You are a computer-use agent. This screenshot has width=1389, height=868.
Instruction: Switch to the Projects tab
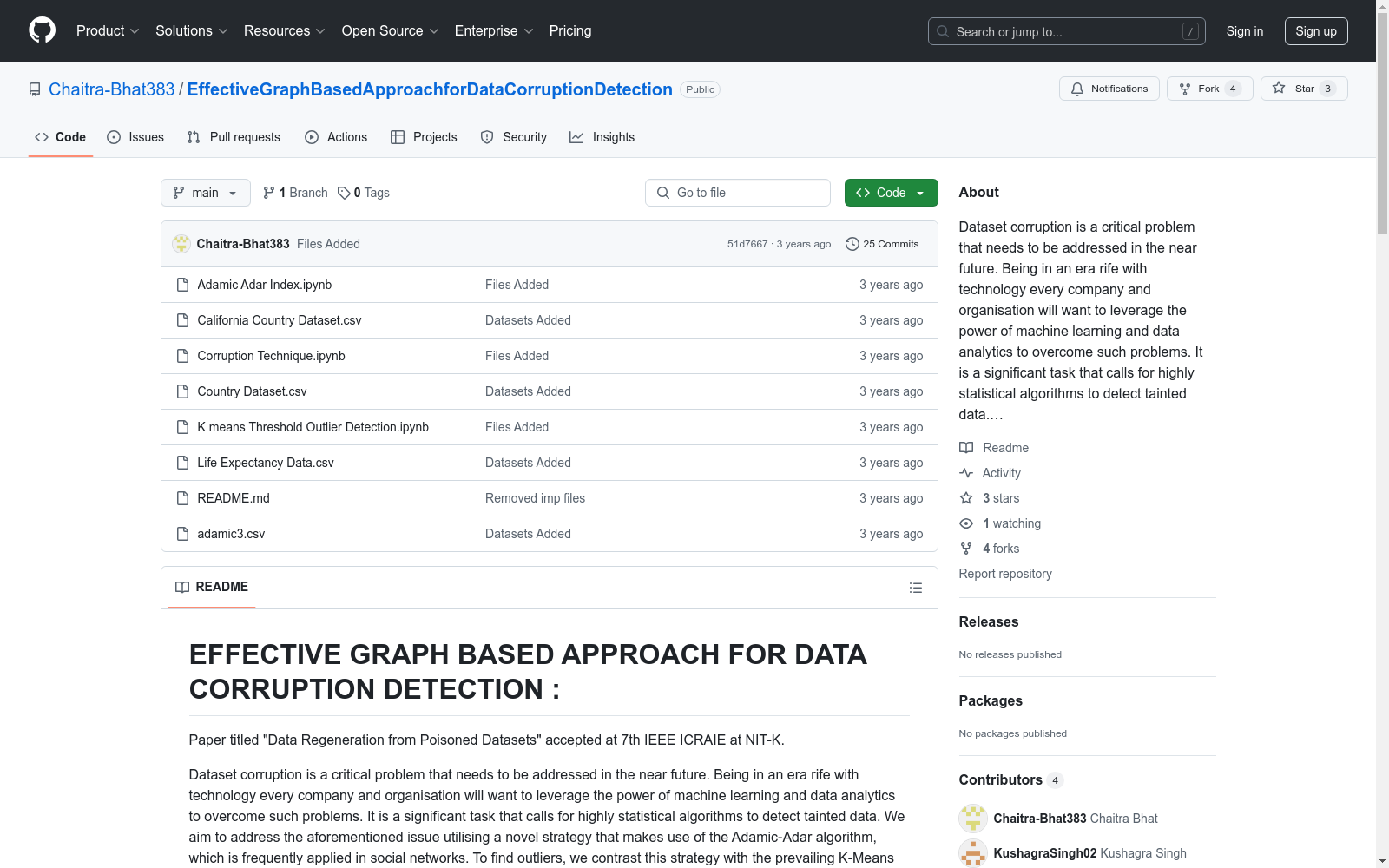pyautogui.click(x=424, y=137)
